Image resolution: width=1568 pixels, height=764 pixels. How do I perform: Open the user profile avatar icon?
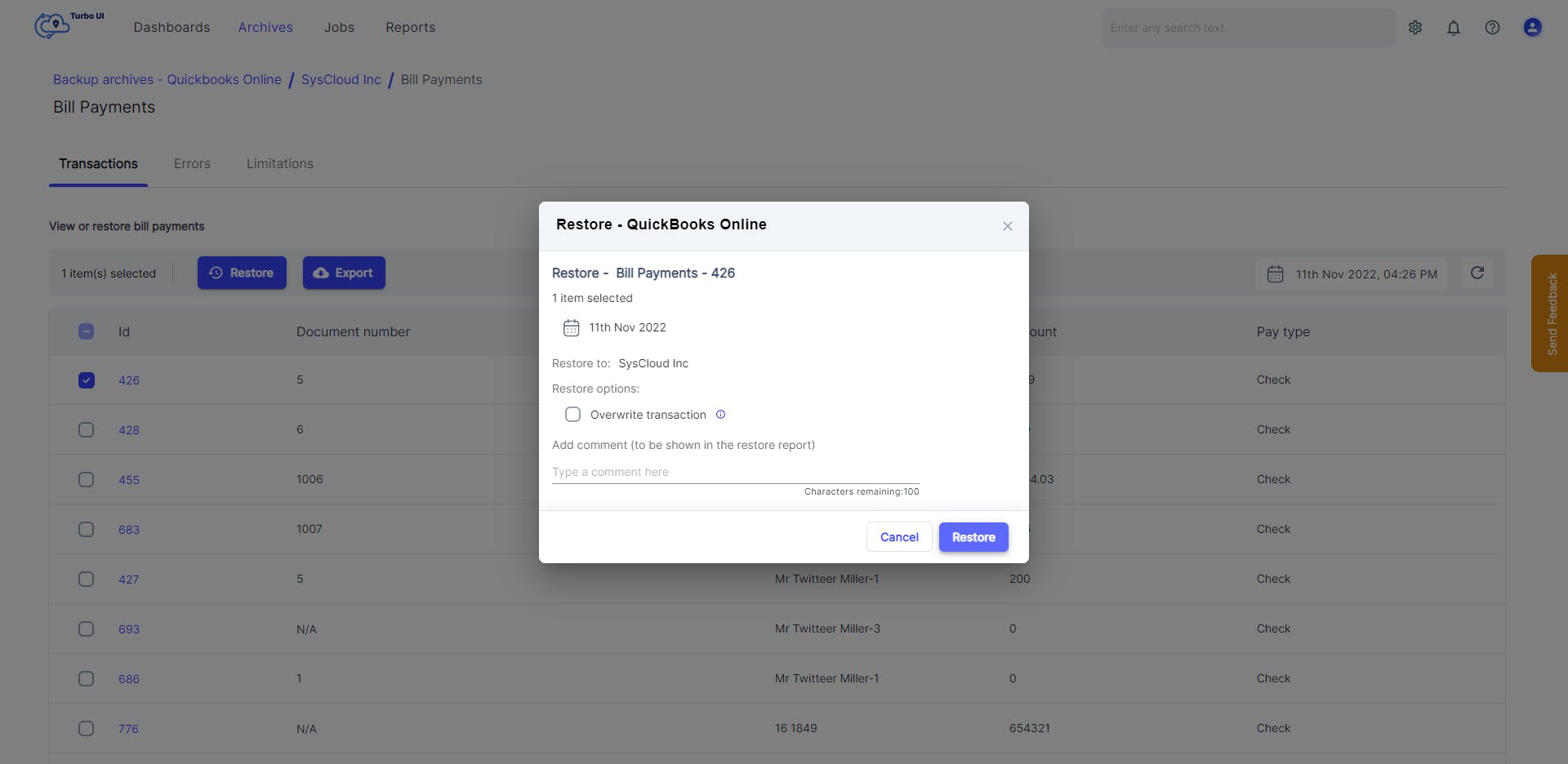tap(1533, 28)
